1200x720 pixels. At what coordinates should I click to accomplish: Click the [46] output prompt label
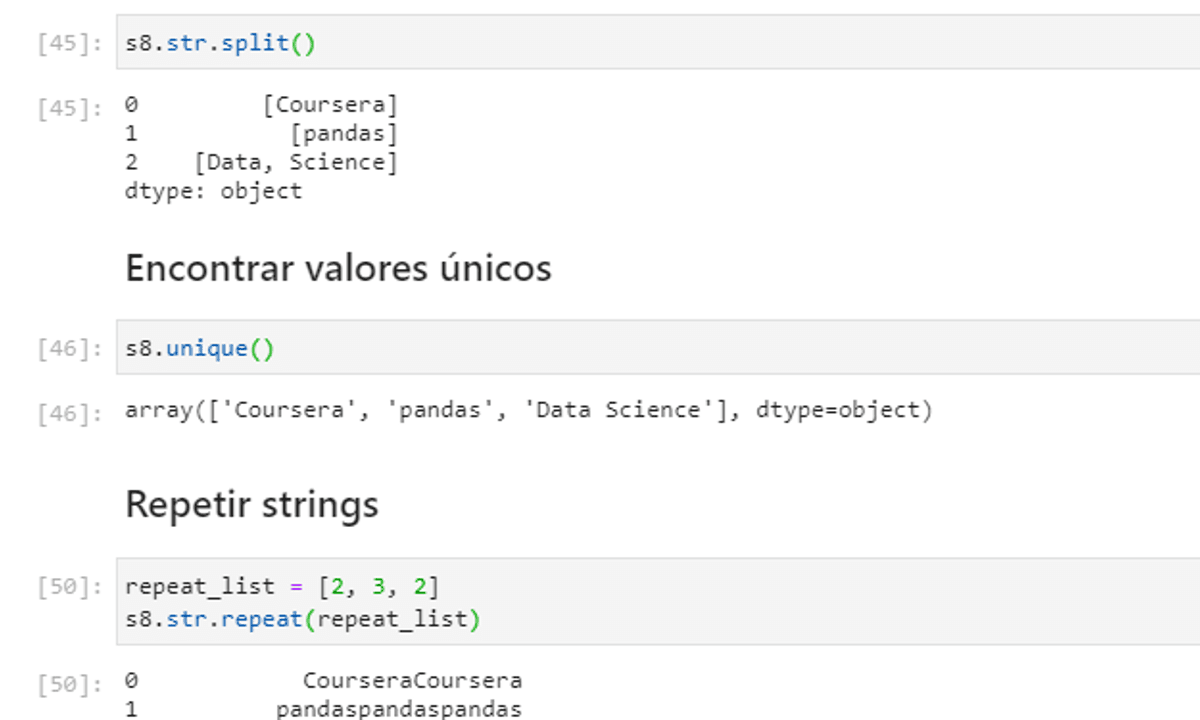(69, 413)
